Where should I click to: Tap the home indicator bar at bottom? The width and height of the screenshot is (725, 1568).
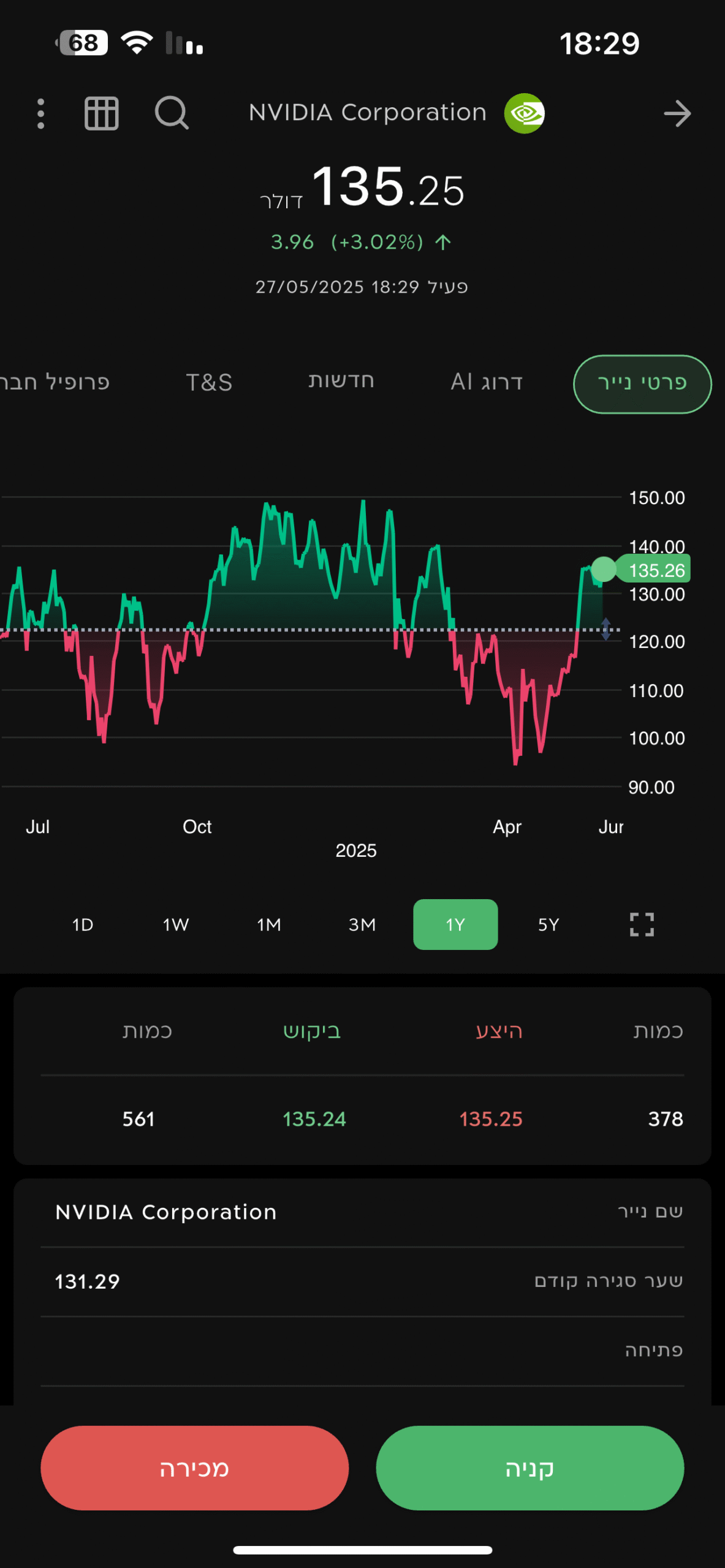pyautogui.click(x=363, y=1550)
